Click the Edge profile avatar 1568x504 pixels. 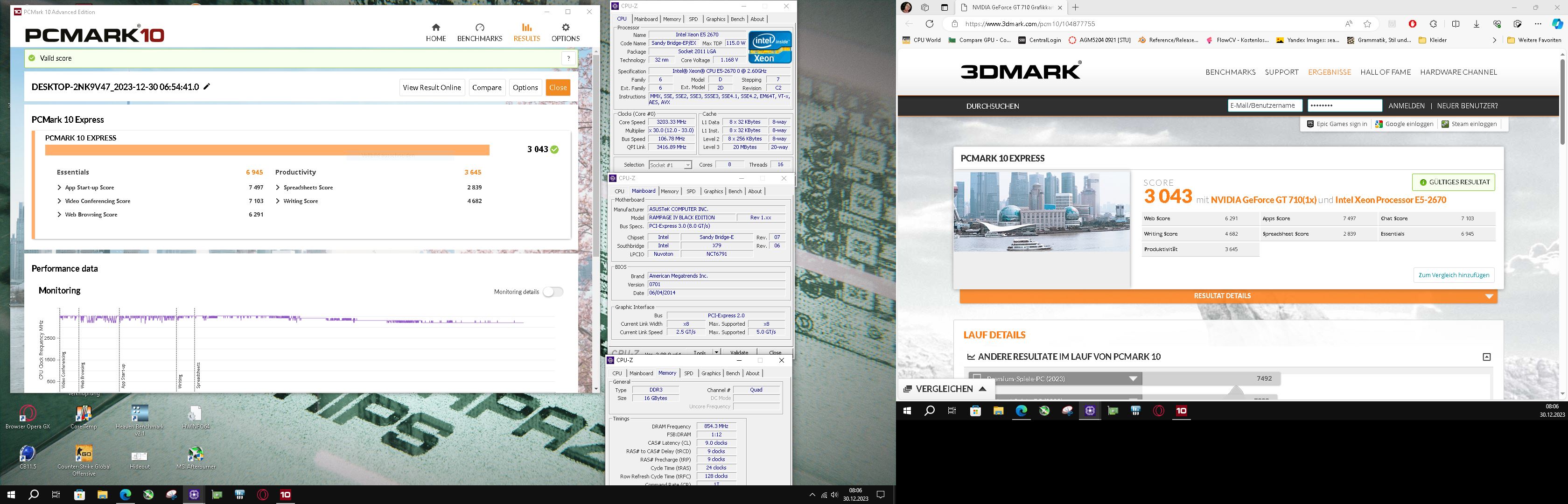906,7
